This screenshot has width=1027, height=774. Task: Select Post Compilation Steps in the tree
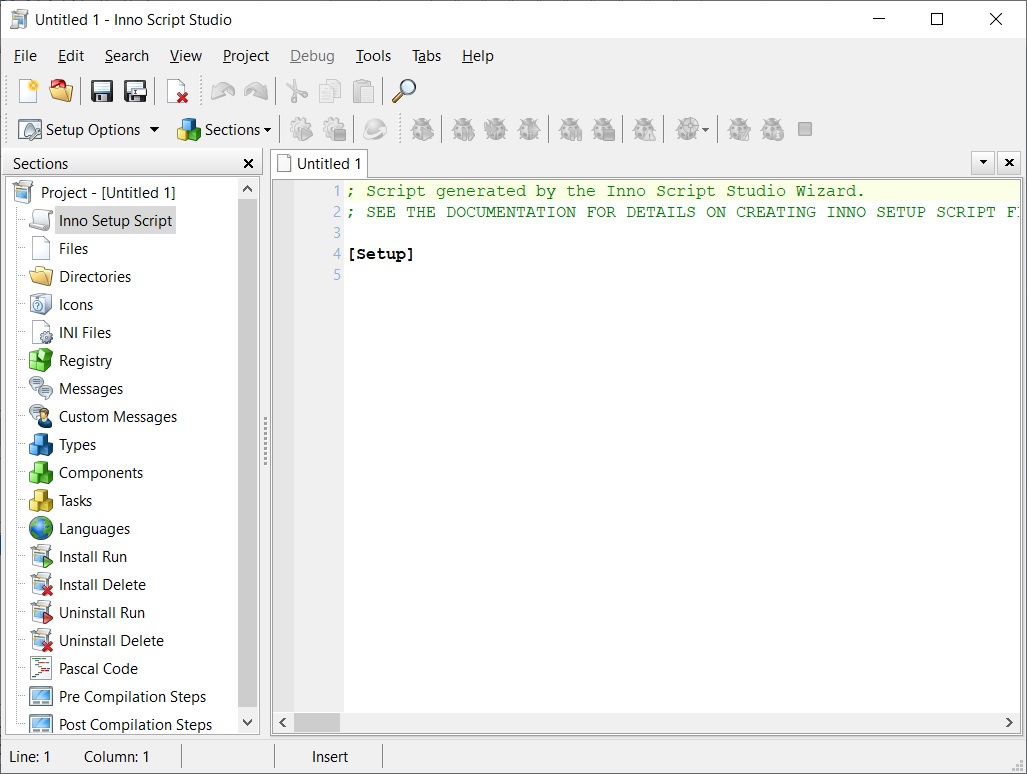pos(136,724)
